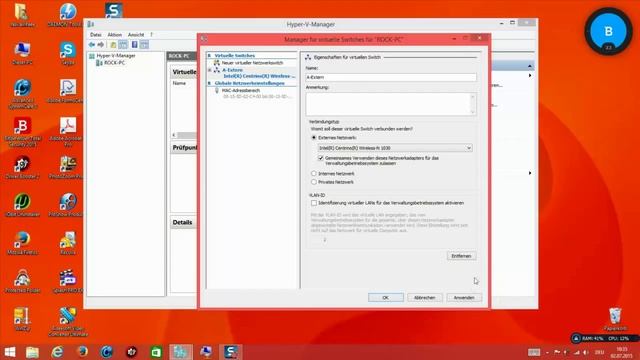The width and height of the screenshot is (640, 360).
Task: Select MAC-Adressbereich entry icon
Action: click(217, 91)
